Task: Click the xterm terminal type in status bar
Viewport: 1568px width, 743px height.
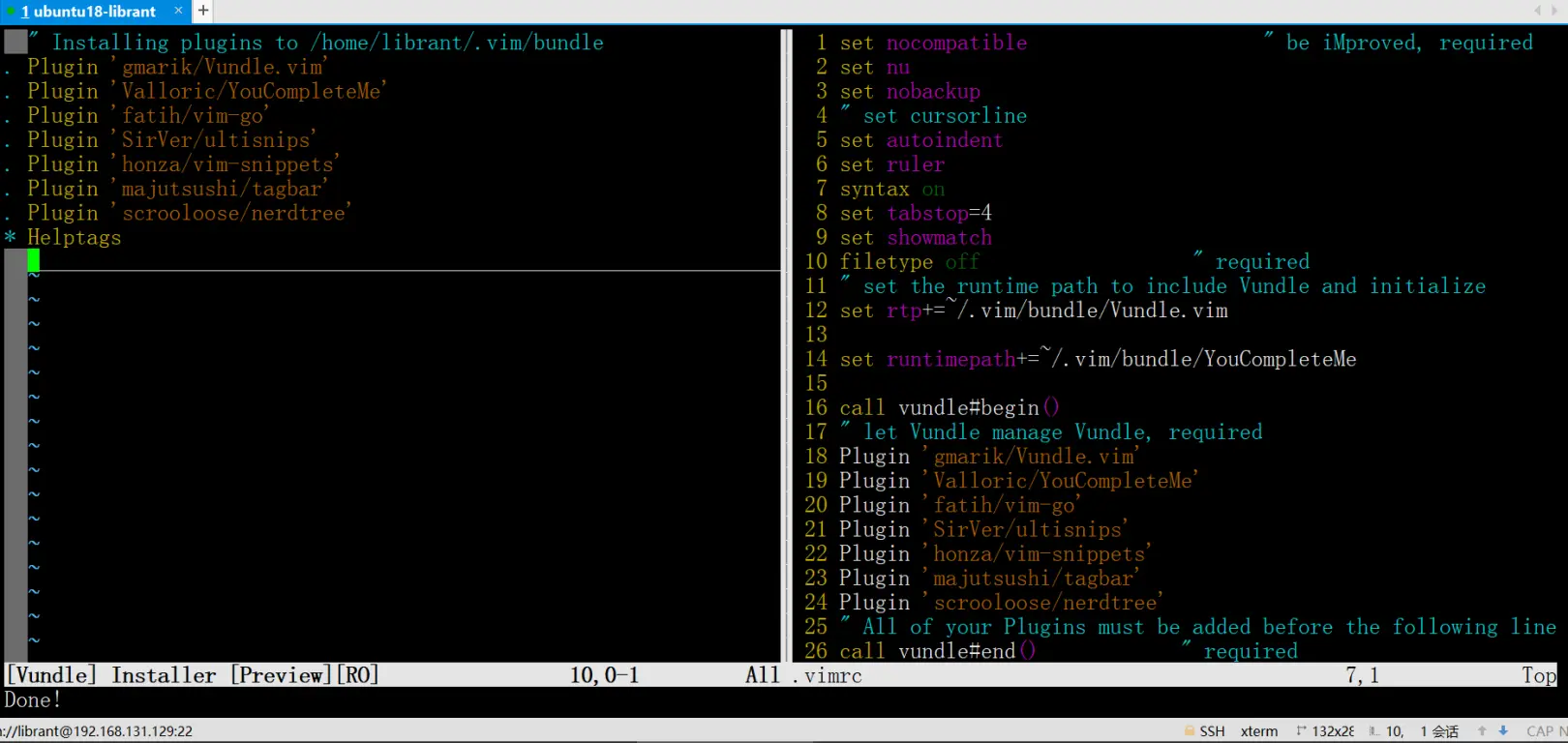Action: tap(1259, 731)
